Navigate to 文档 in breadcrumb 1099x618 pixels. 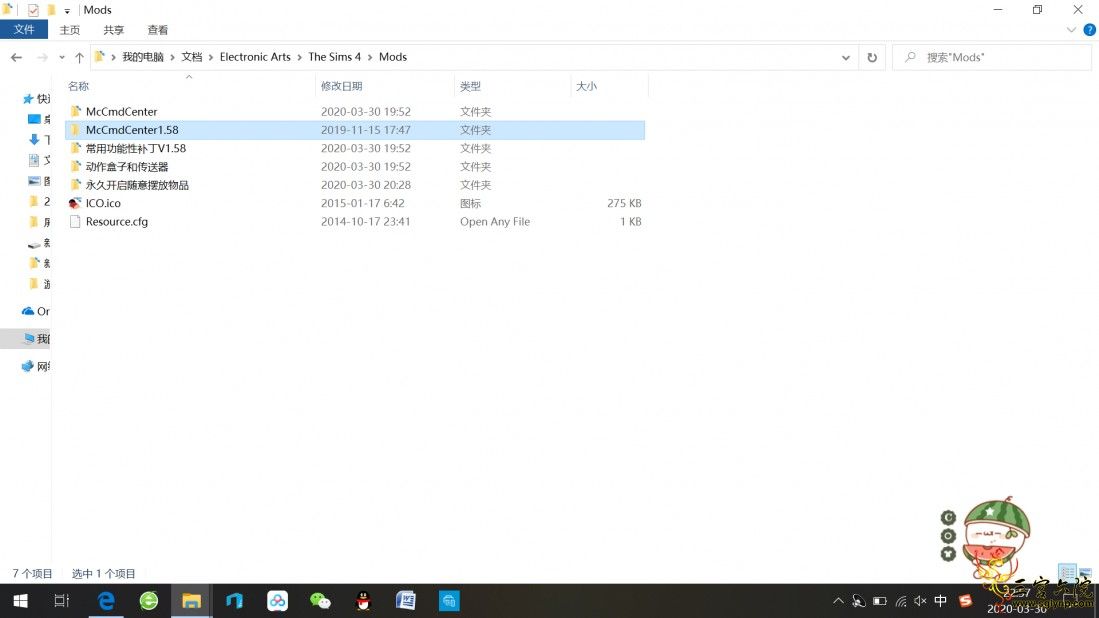pyautogui.click(x=191, y=57)
